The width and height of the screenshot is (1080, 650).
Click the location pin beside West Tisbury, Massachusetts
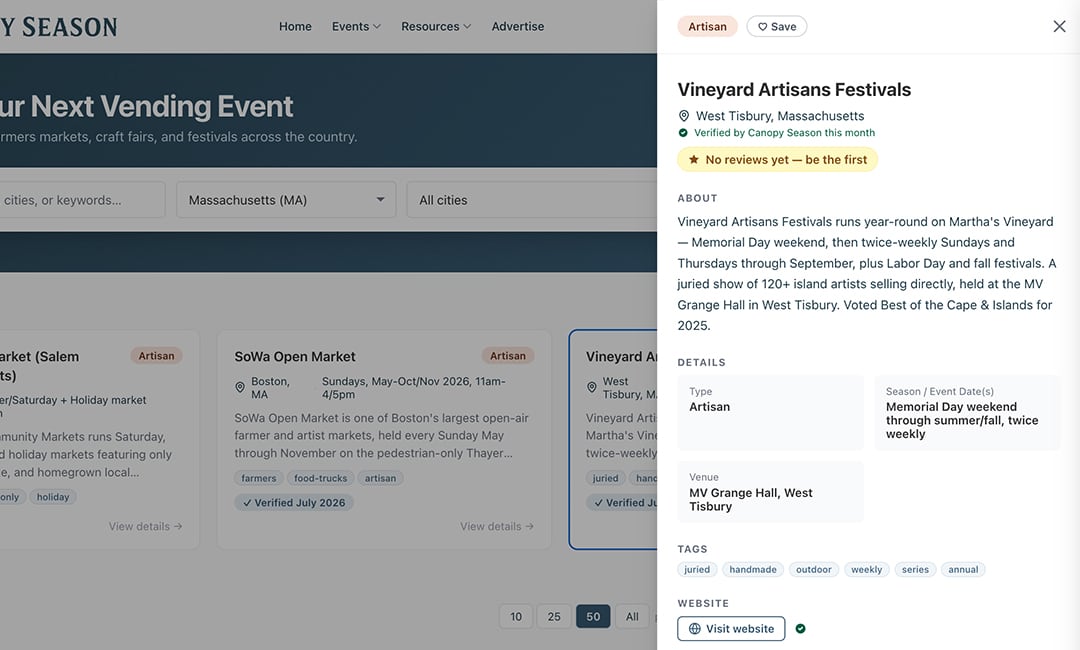tap(684, 116)
